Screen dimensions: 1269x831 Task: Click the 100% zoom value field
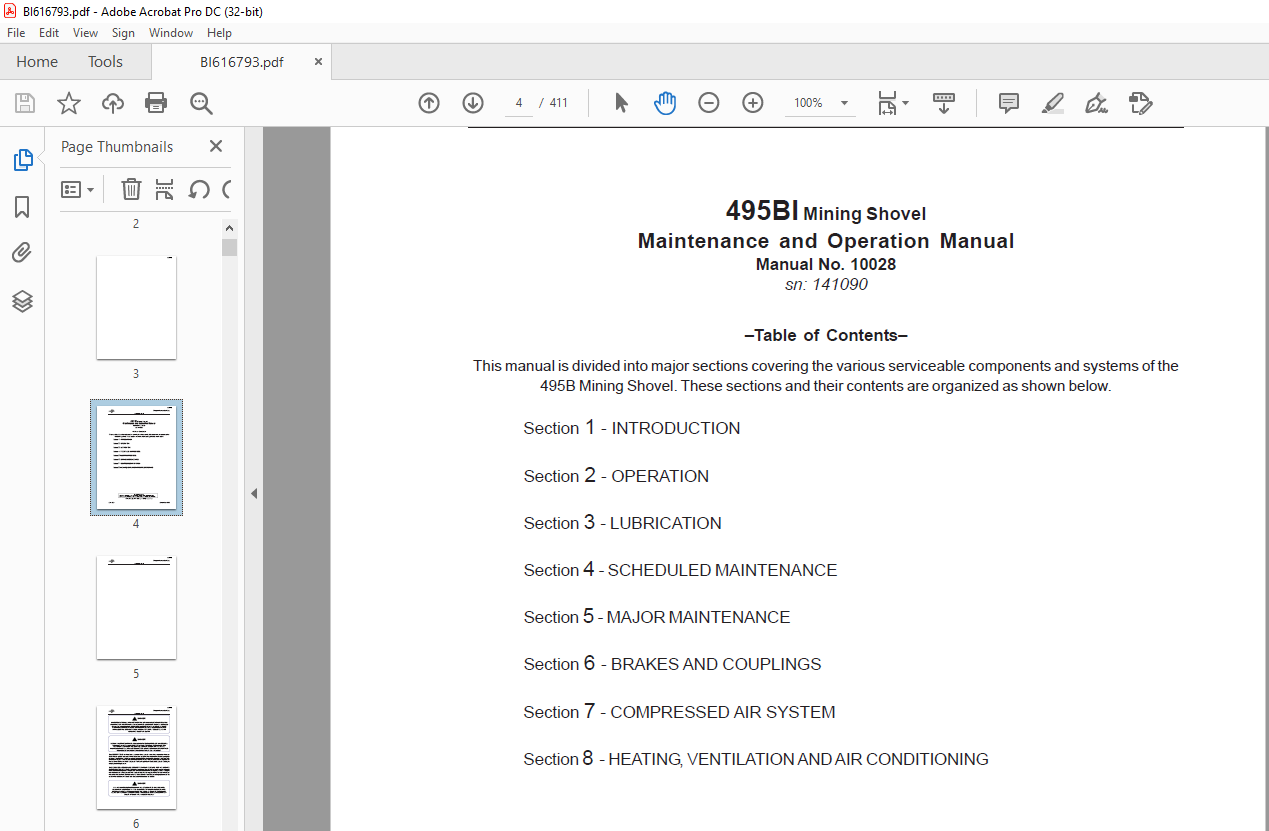[x=808, y=103]
